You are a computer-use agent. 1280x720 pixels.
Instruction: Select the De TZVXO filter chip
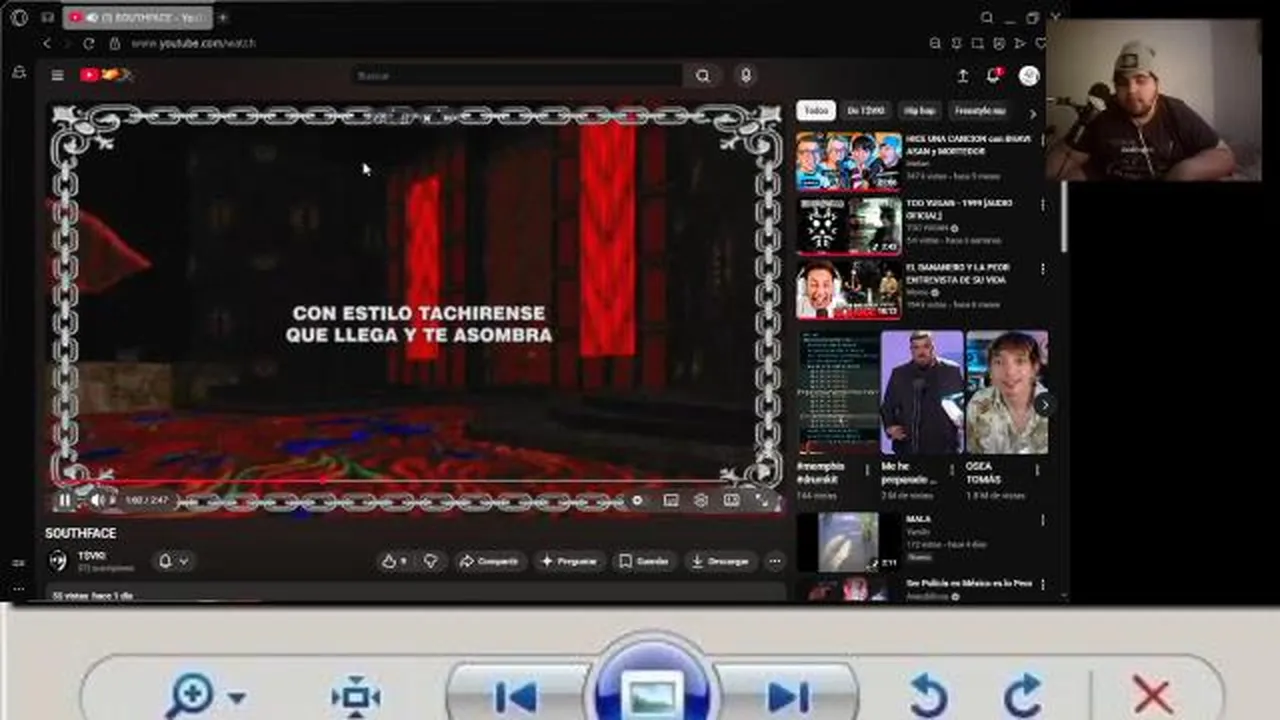click(865, 111)
